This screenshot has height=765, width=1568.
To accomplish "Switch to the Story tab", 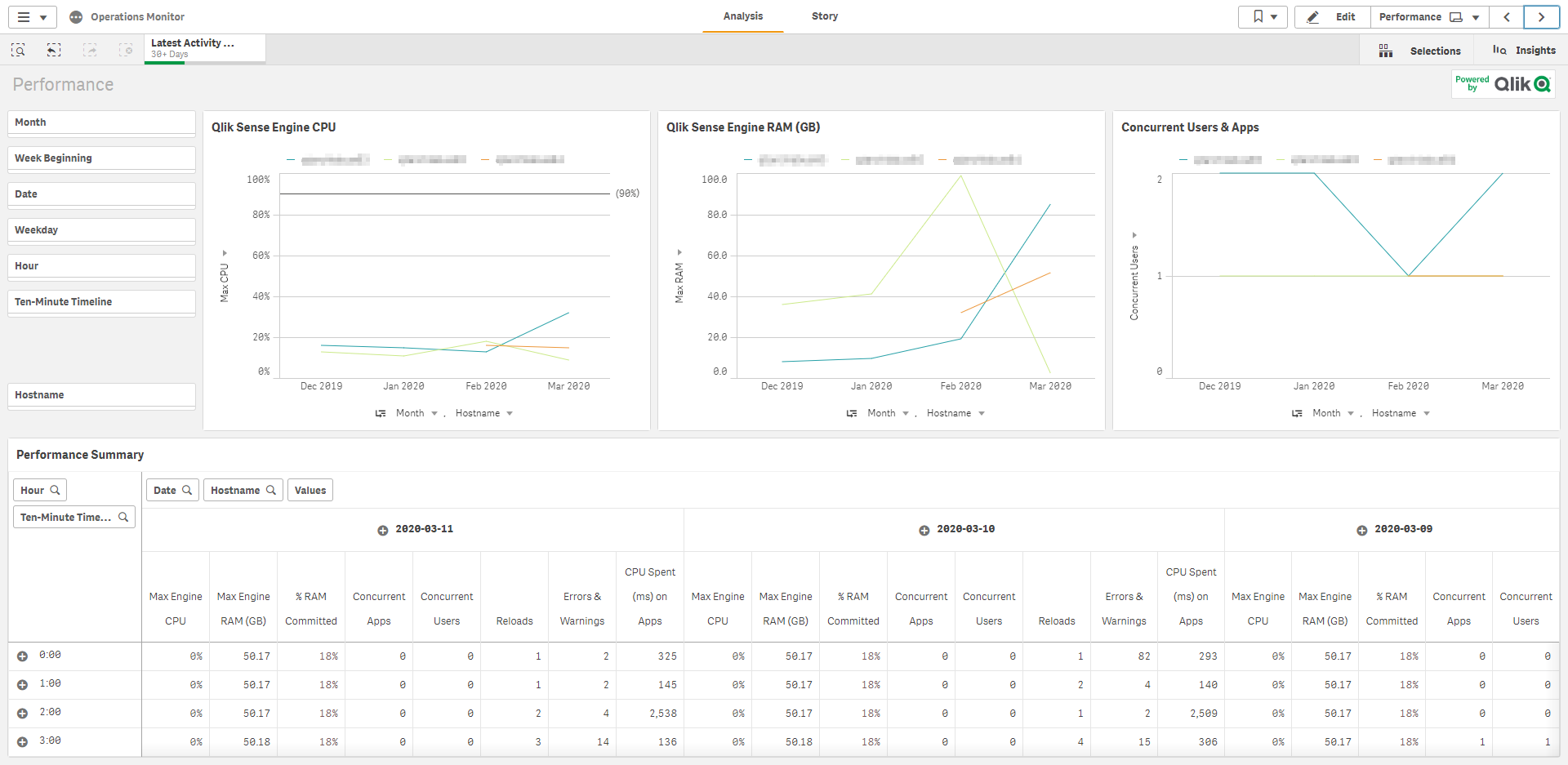I will pos(824,16).
